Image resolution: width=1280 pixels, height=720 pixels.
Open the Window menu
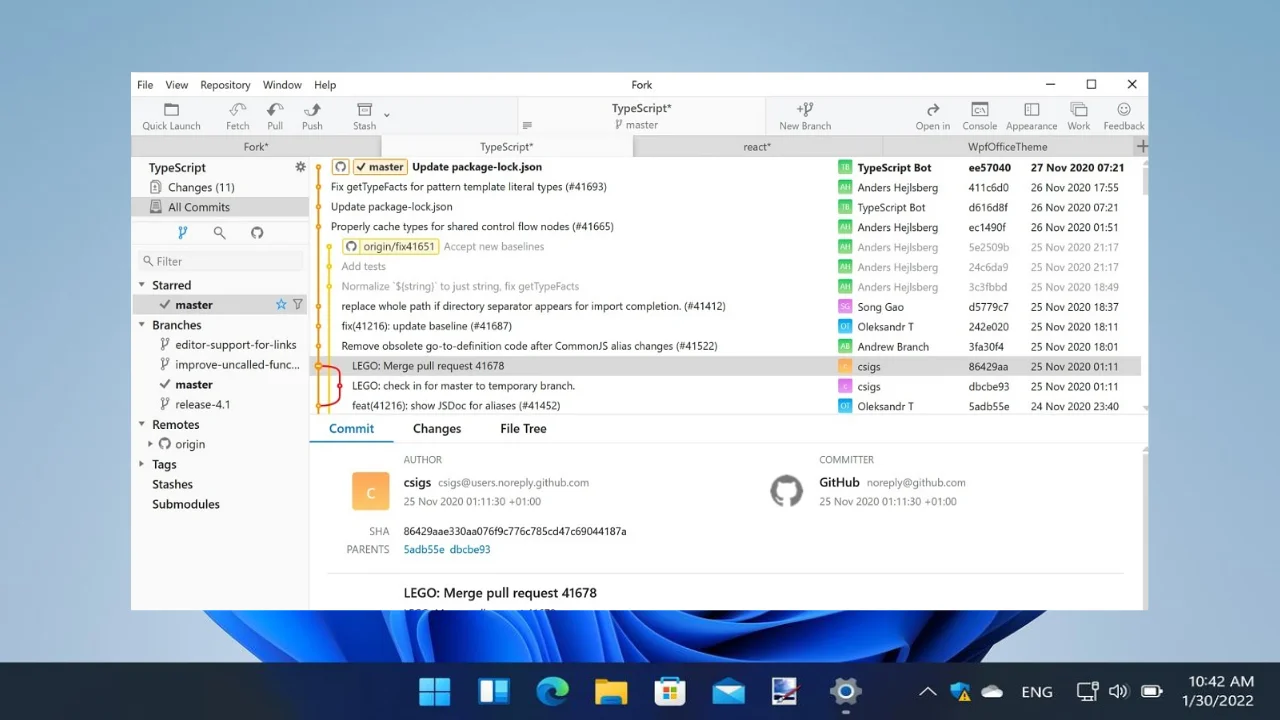coord(282,85)
